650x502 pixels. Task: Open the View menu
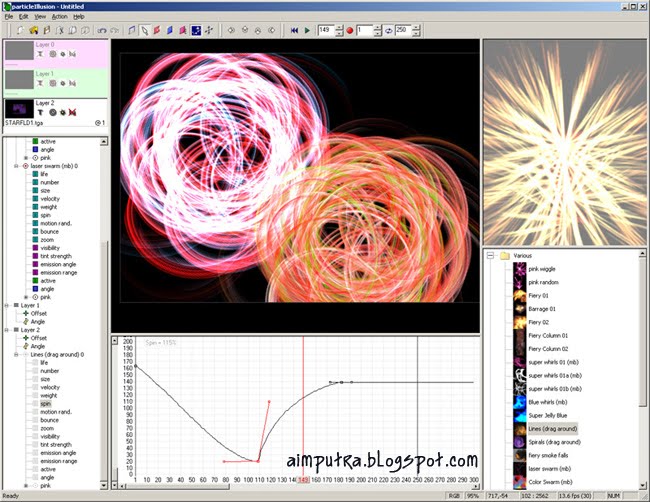pyautogui.click(x=40, y=17)
